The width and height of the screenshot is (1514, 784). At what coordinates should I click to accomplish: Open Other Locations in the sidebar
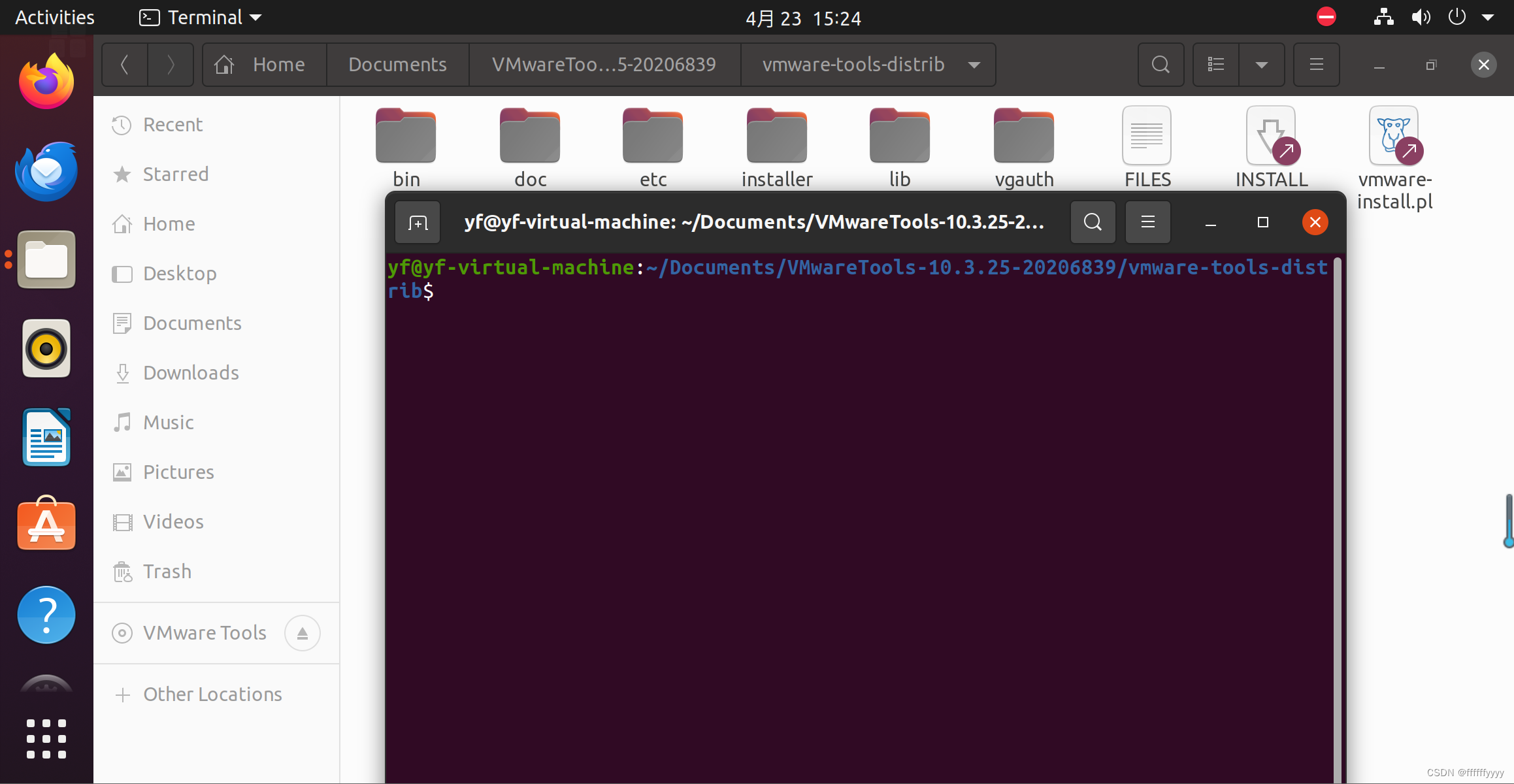pyautogui.click(x=216, y=694)
